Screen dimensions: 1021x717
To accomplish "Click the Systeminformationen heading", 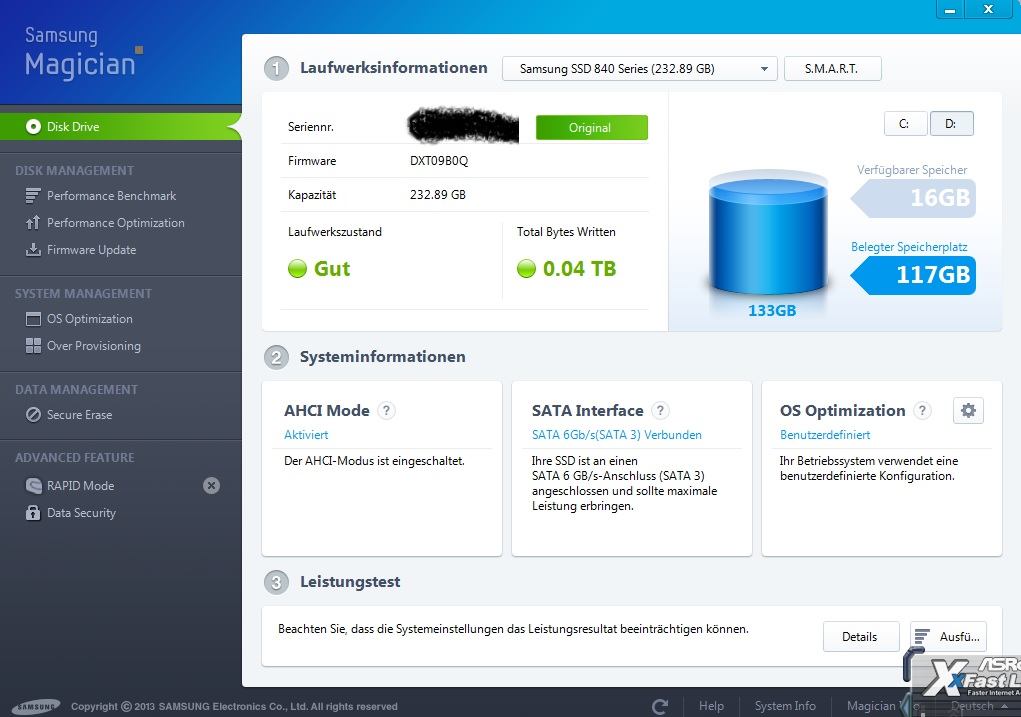I will 382,357.
